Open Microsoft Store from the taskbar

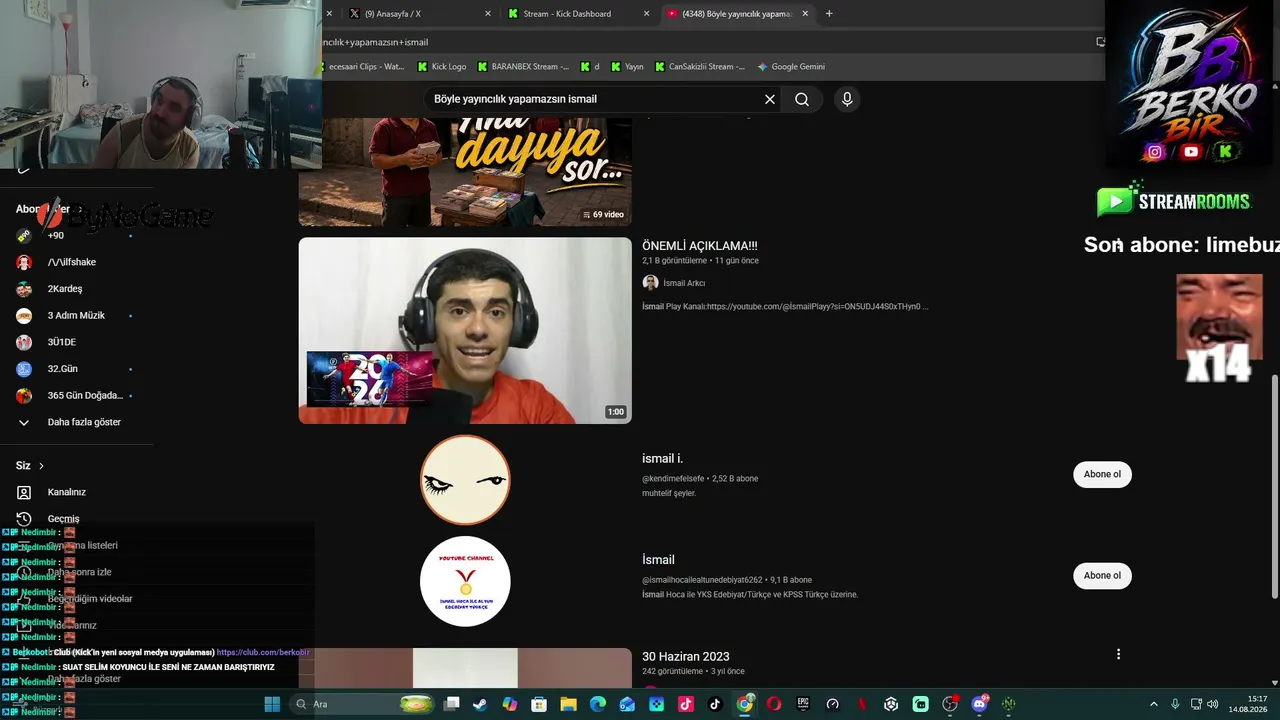tap(539, 704)
